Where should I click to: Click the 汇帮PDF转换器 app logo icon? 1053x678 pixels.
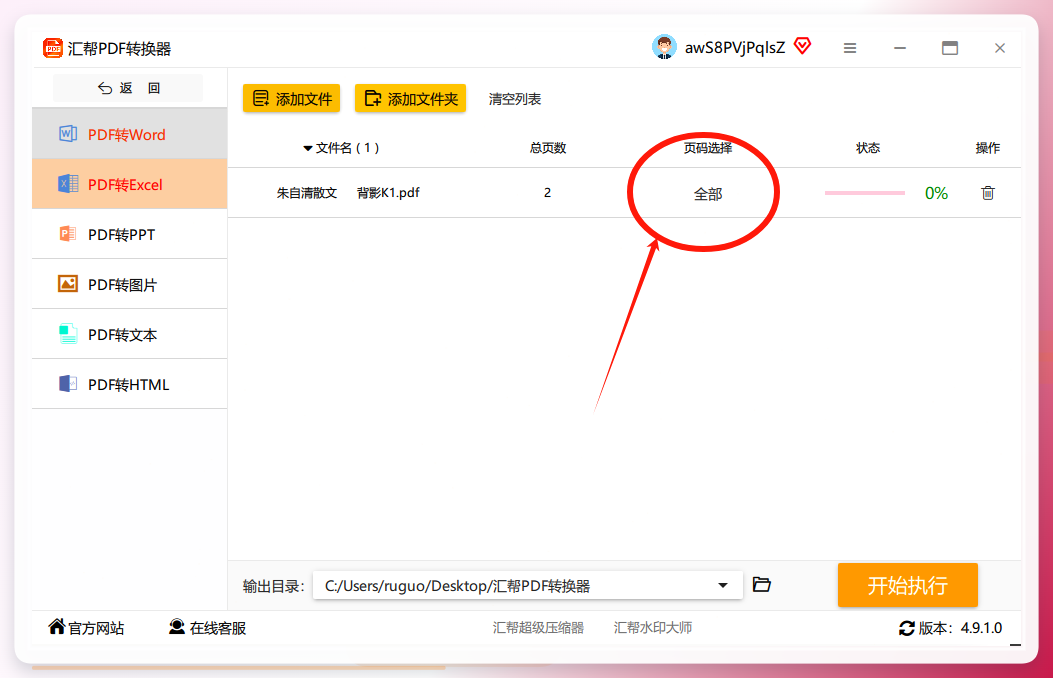pyautogui.click(x=52, y=48)
